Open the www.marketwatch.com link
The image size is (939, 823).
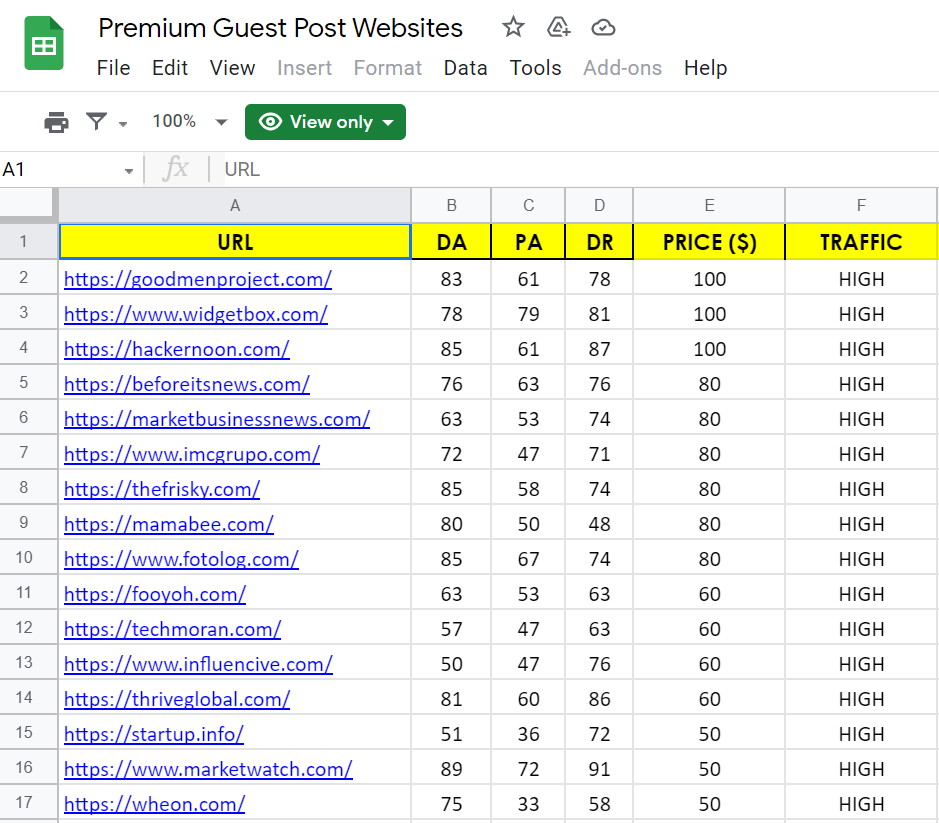208,769
